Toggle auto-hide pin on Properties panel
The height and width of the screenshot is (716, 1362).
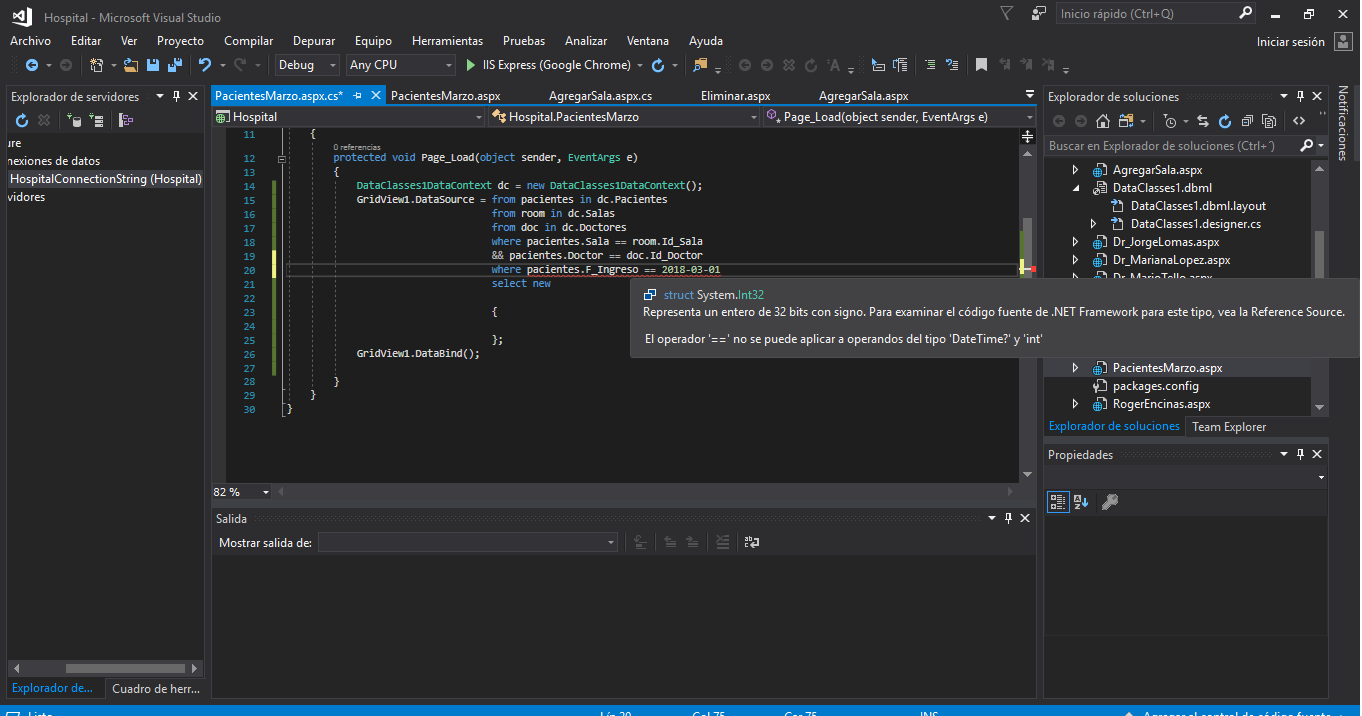click(x=1300, y=454)
